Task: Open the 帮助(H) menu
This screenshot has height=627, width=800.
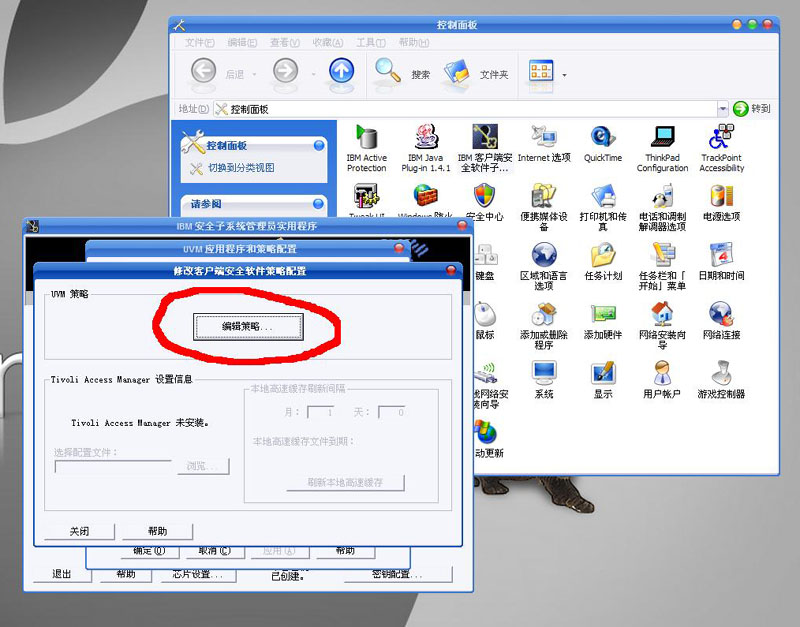Action: (x=413, y=43)
